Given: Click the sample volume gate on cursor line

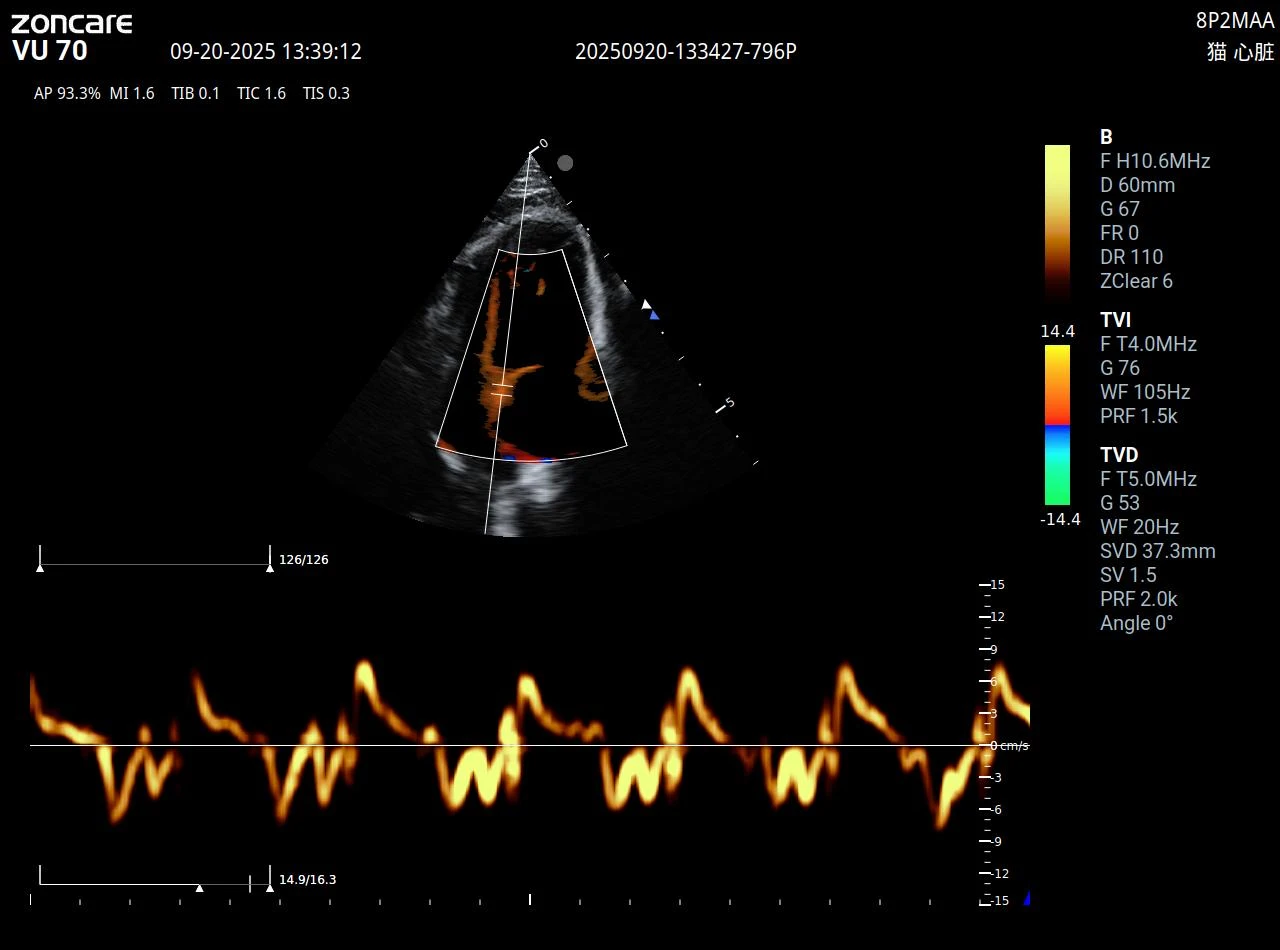Looking at the screenshot, I should coord(502,390).
